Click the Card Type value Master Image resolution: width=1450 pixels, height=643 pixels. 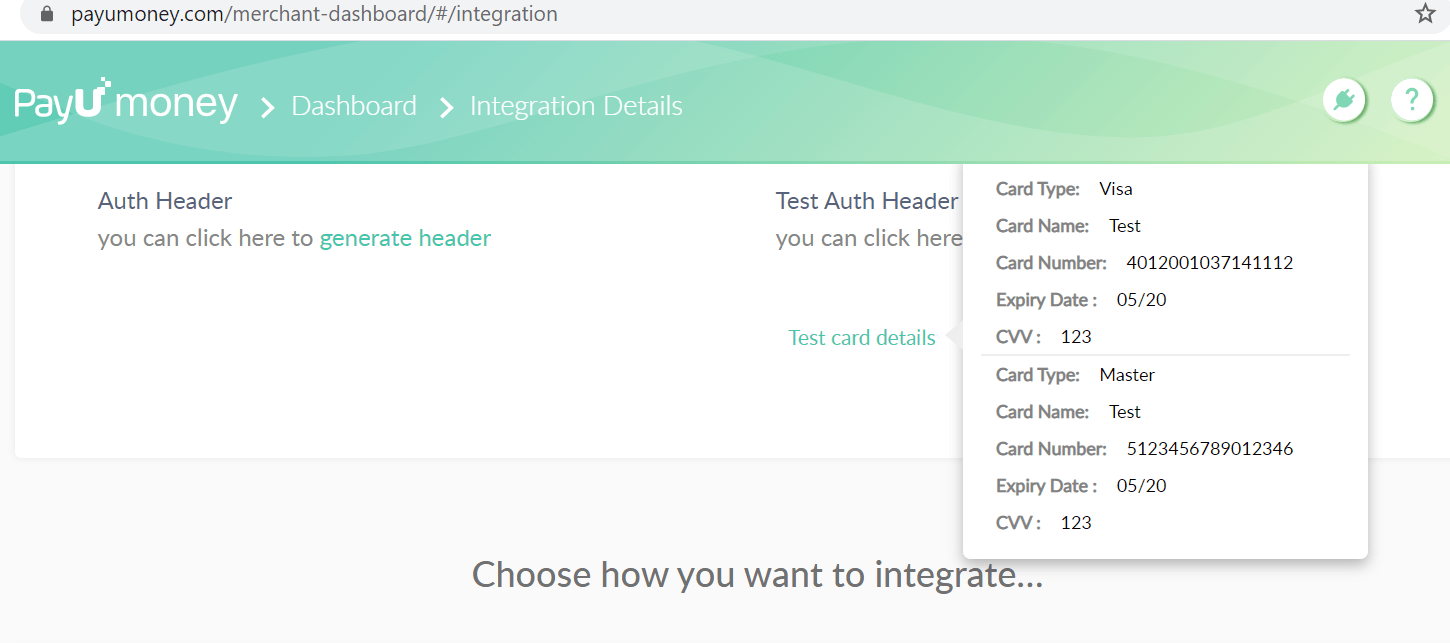click(x=1127, y=375)
